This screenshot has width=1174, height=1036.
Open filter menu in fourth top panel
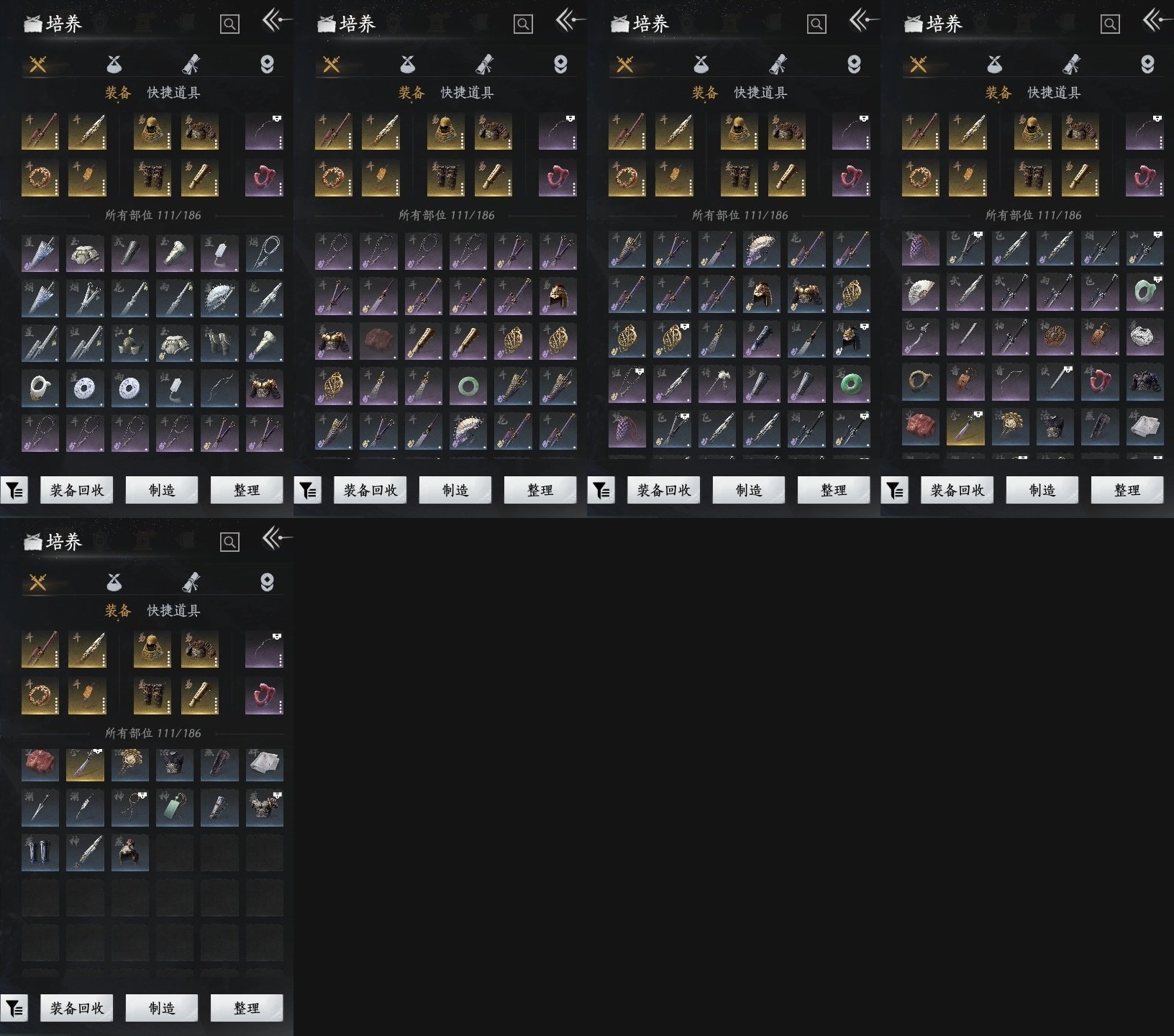[x=895, y=491]
